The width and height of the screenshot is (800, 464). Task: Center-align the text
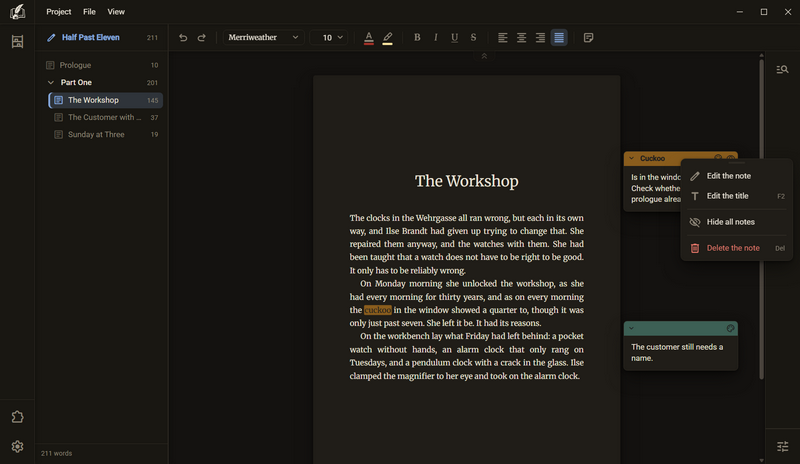tap(521, 37)
